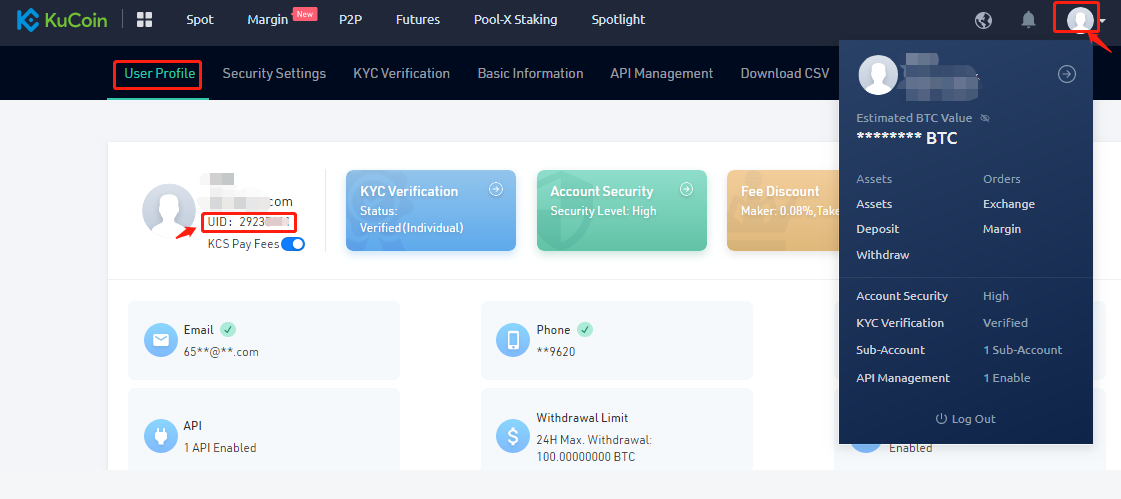Open the notifications bell icon
1121x499 pixels.
pyautogui.click(x=1028, y=20)
